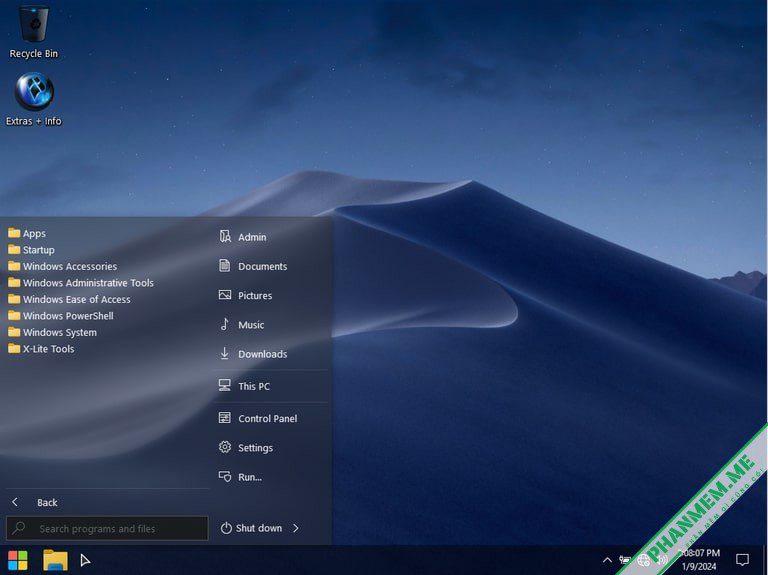Open the Apps folder in start menu
The height and width of the screenshot is (575, 768).
[27, 233]
